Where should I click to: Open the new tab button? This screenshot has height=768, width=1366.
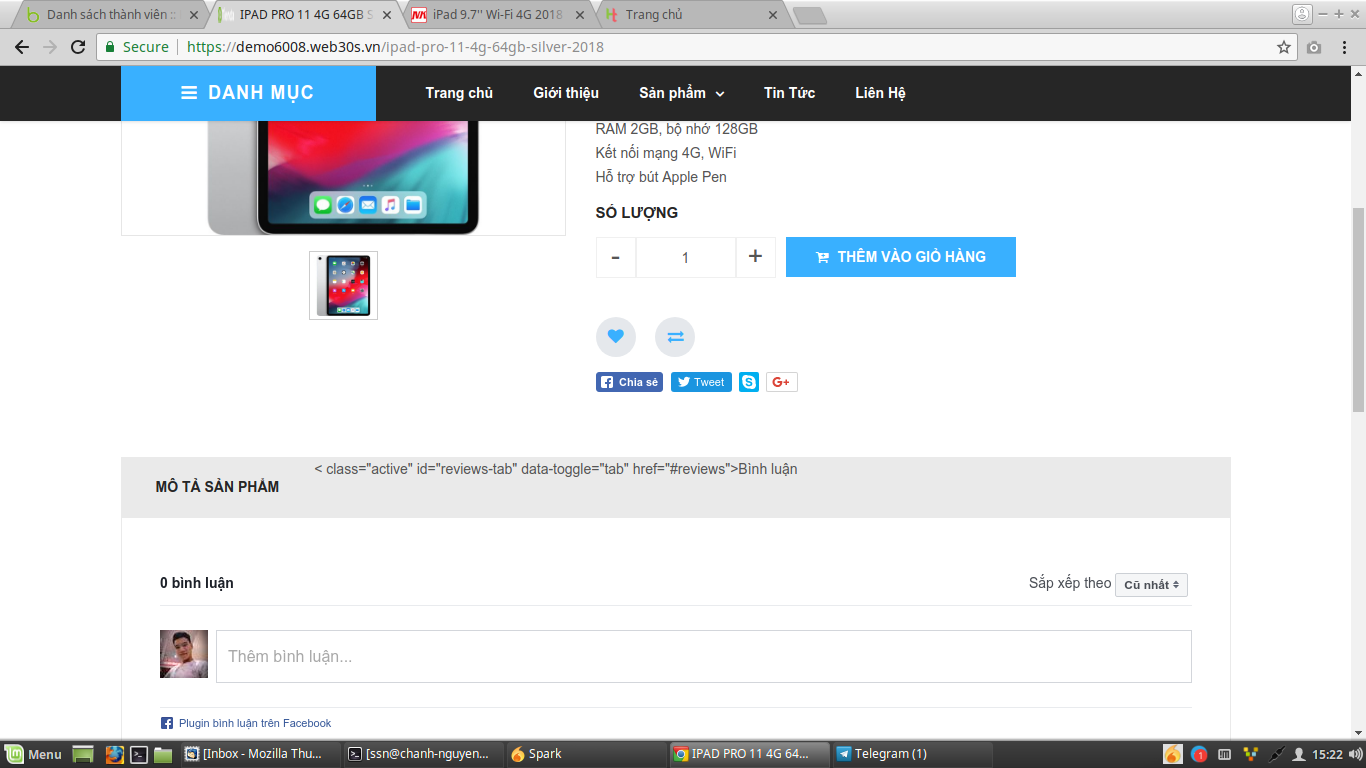pyautogui.click(x=809, y=15)
